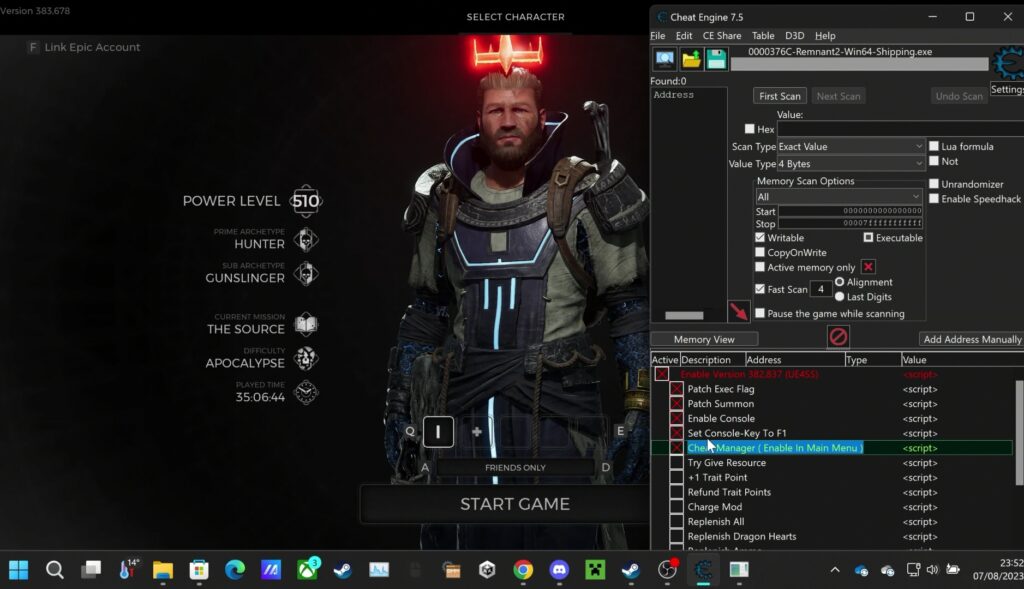The width and height of the screenshot is (1024, 589).
Task: Open Microsoft Edge from the taskbar
Action: click(x=234, y=570)
